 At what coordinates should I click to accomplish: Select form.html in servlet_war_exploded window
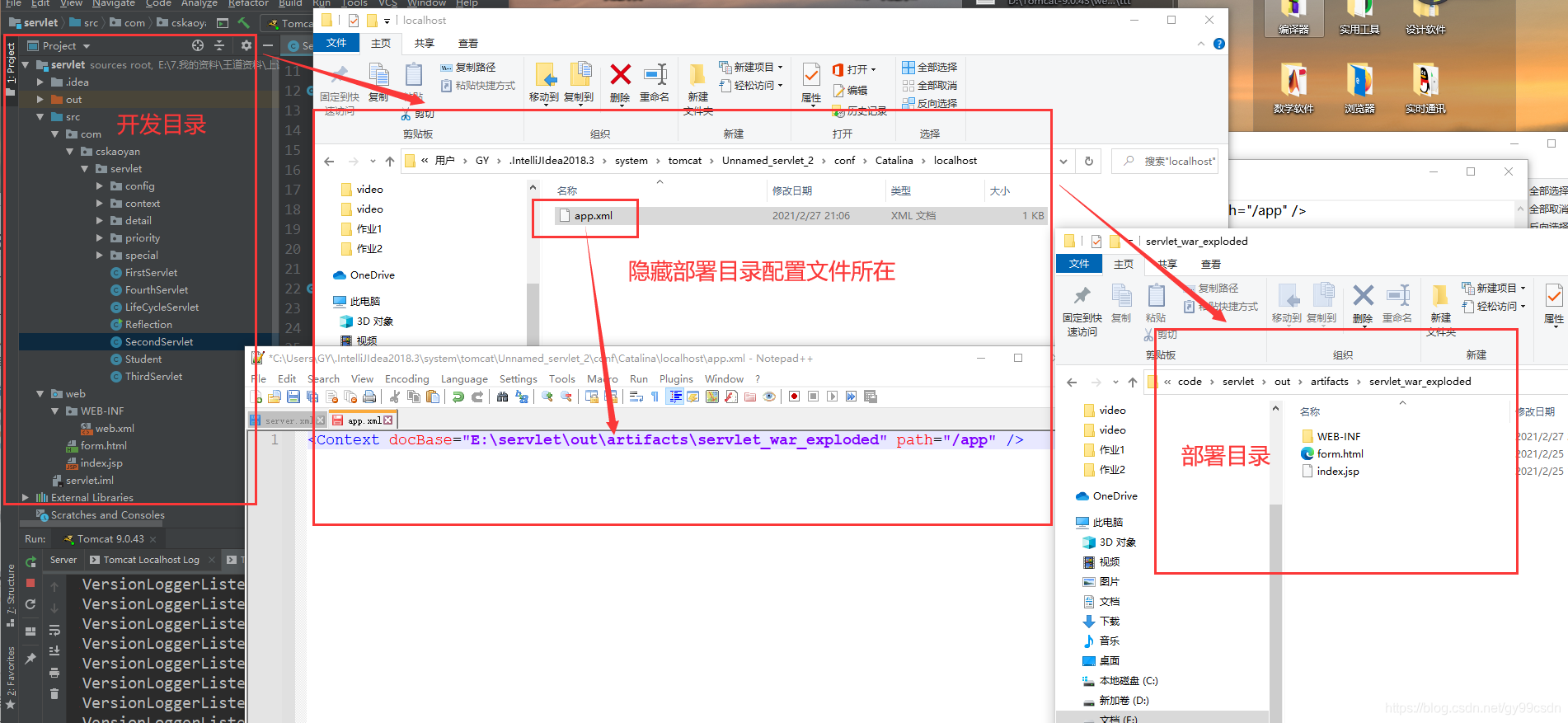click(1340, 453)
